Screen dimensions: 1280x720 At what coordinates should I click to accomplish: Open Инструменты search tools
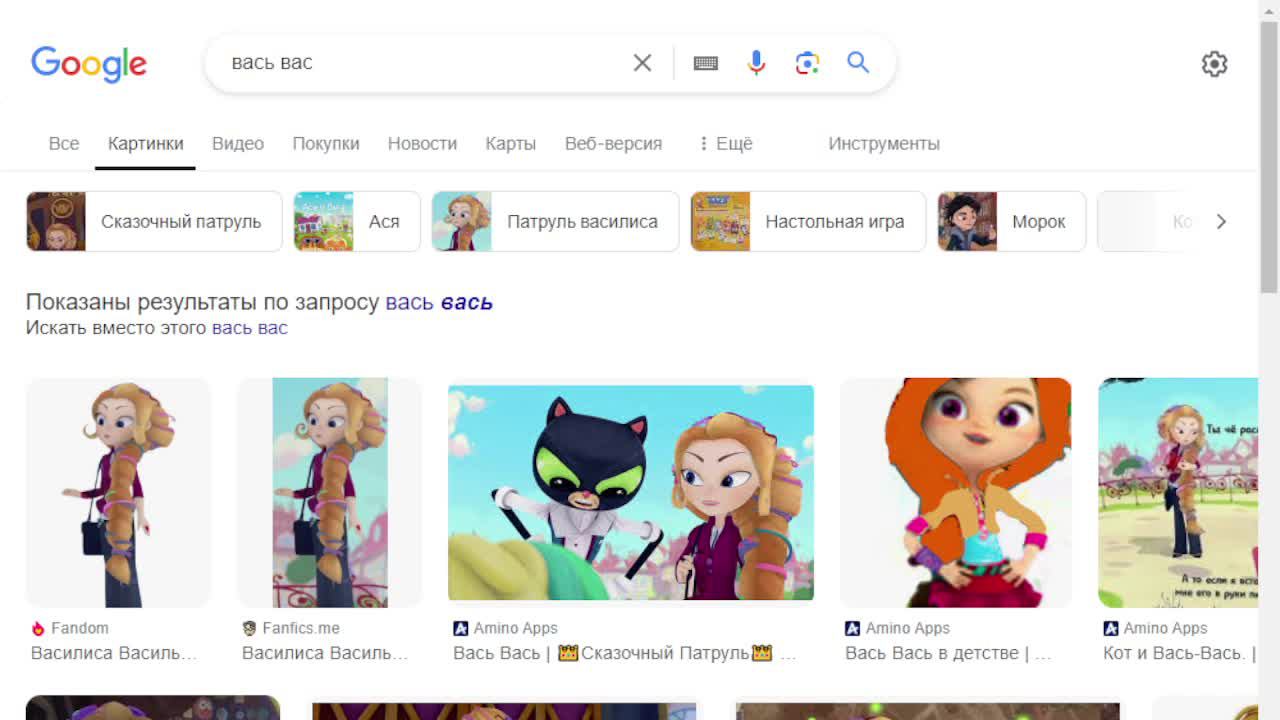[883, 143]
